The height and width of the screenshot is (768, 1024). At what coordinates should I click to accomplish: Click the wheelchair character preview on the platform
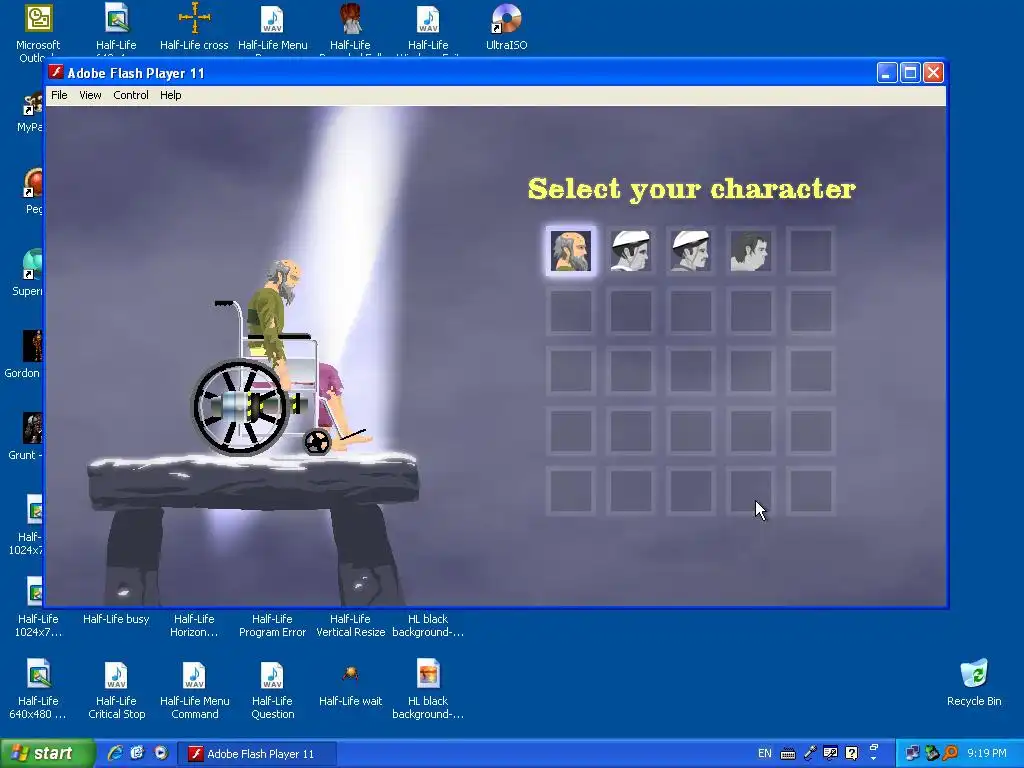click(281, 358)
